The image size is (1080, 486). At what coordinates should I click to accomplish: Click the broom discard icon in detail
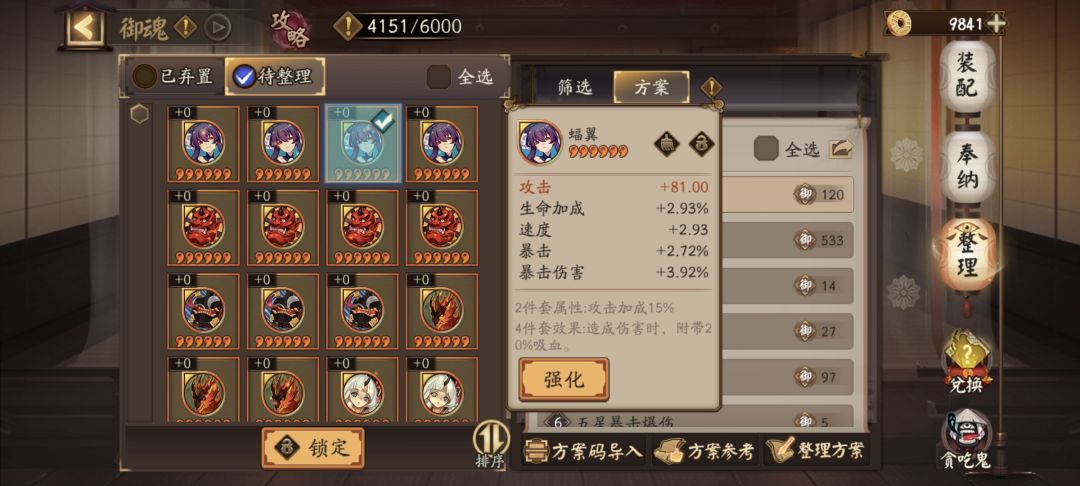click(666, 144)
